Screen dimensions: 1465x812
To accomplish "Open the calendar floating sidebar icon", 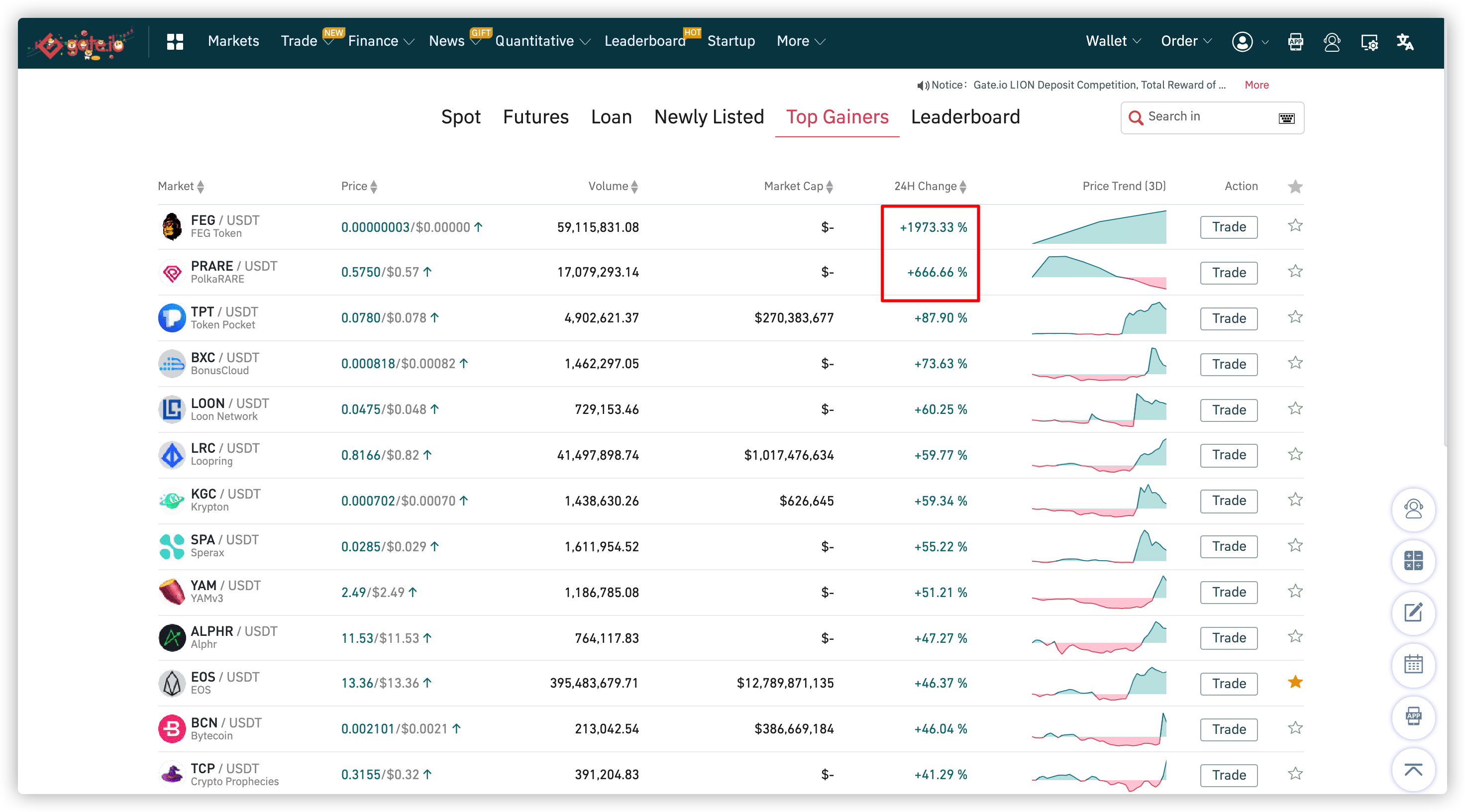I will [x=1413, y=664].
